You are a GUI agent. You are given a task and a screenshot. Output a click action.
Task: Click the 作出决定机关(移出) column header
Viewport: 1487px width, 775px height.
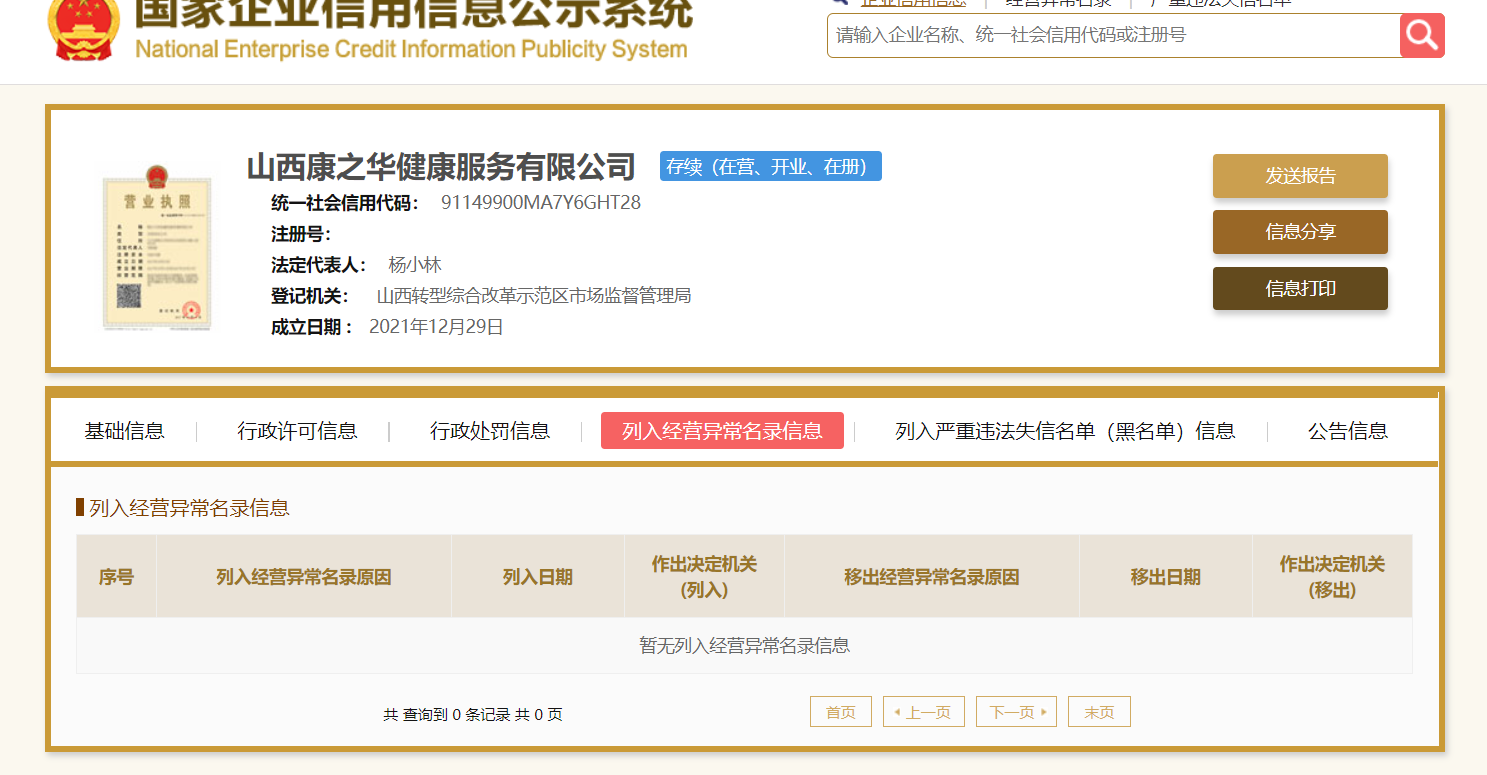coord(1333,577)
